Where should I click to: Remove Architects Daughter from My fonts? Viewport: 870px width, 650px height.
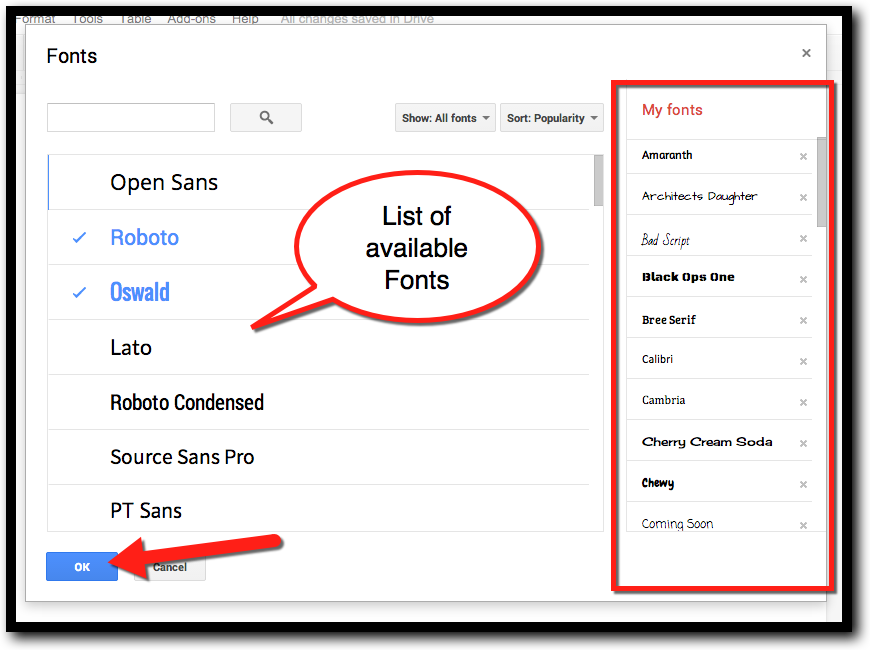pyautogui.click(x=803, y=198)
